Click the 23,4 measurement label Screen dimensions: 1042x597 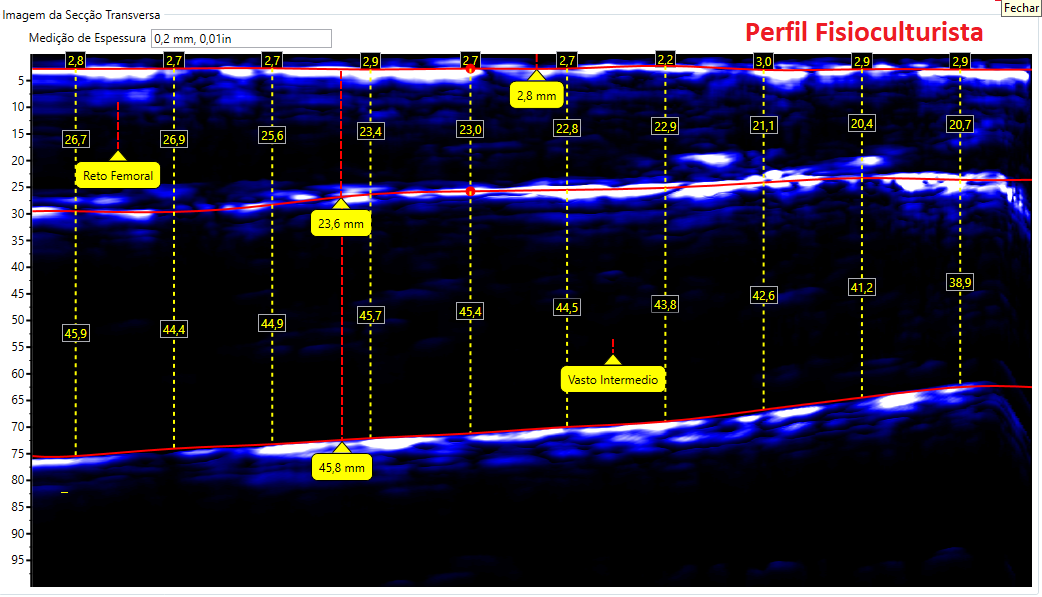(370, 131)
